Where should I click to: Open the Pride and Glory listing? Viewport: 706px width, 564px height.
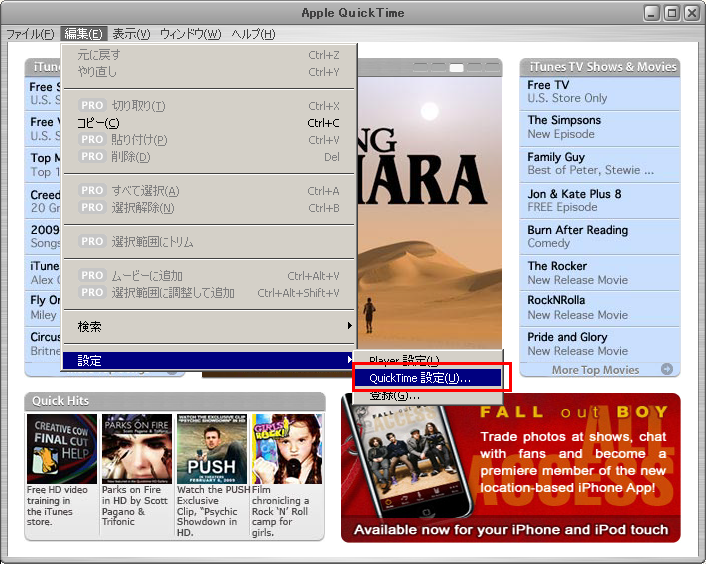(x=600, y=344)
